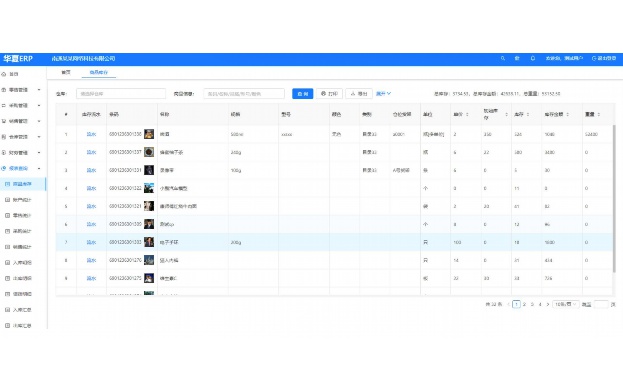Open the 流水 link in row 3
The image size is (623, 392).
pyautogui.click(x=91, y=170)
